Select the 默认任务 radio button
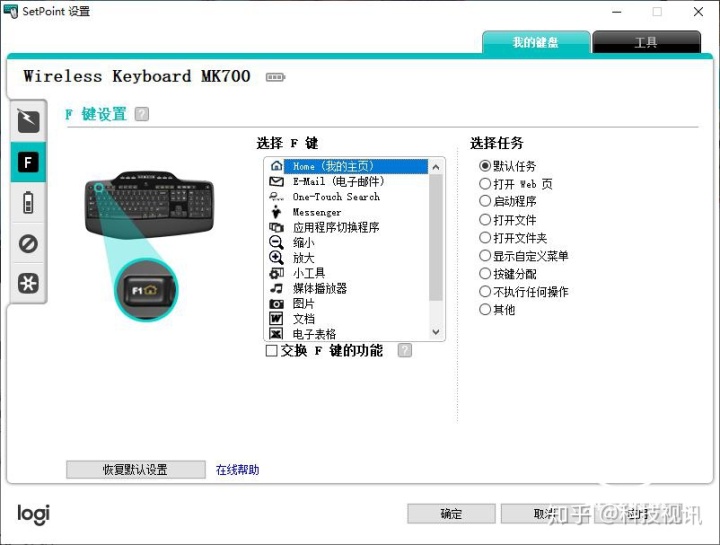 click(485, 165)
